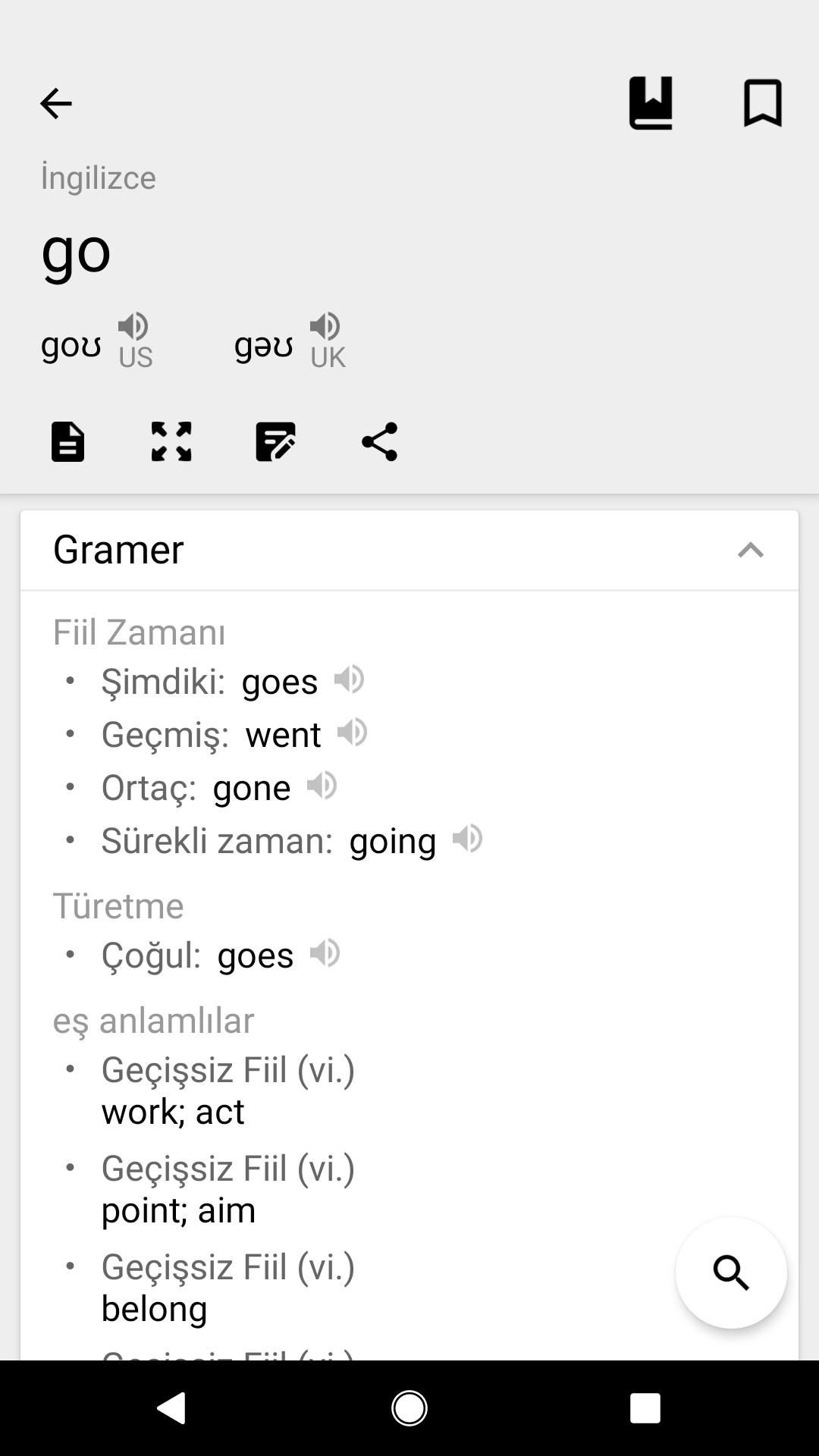Share the word go

[379, 441]
